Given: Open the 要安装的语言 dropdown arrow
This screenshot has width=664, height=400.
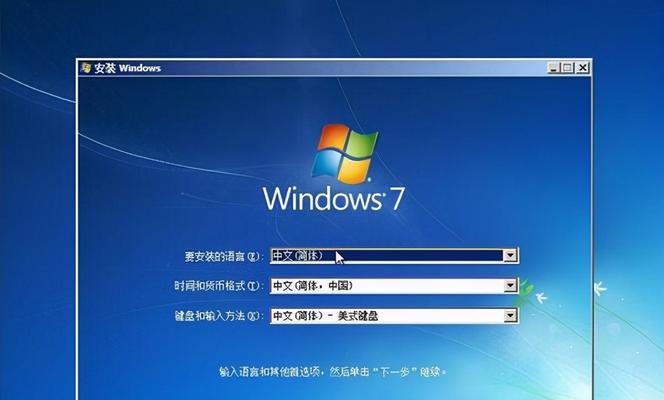Looking at the screenshot, I should (x=510, y=255).
